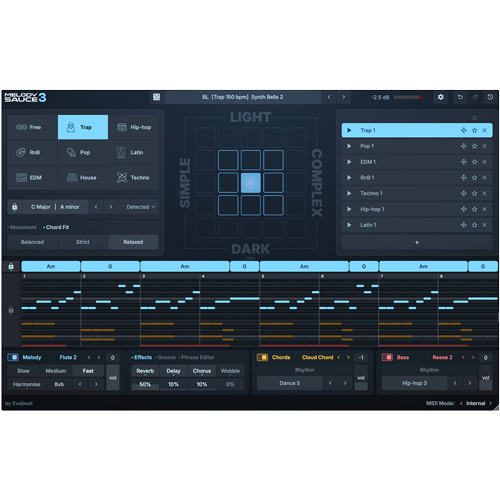Open the preset browser grid icon
The width and height of the screenshot is (500, 500).
tap(156, 97)
